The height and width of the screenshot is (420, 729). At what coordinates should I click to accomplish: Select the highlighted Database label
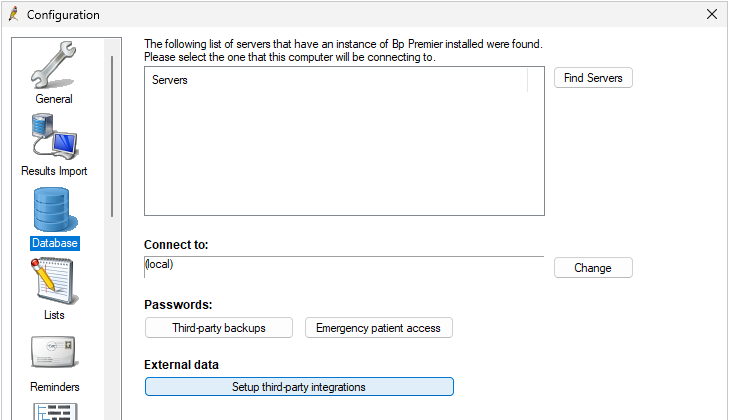(x=54, y=243)
